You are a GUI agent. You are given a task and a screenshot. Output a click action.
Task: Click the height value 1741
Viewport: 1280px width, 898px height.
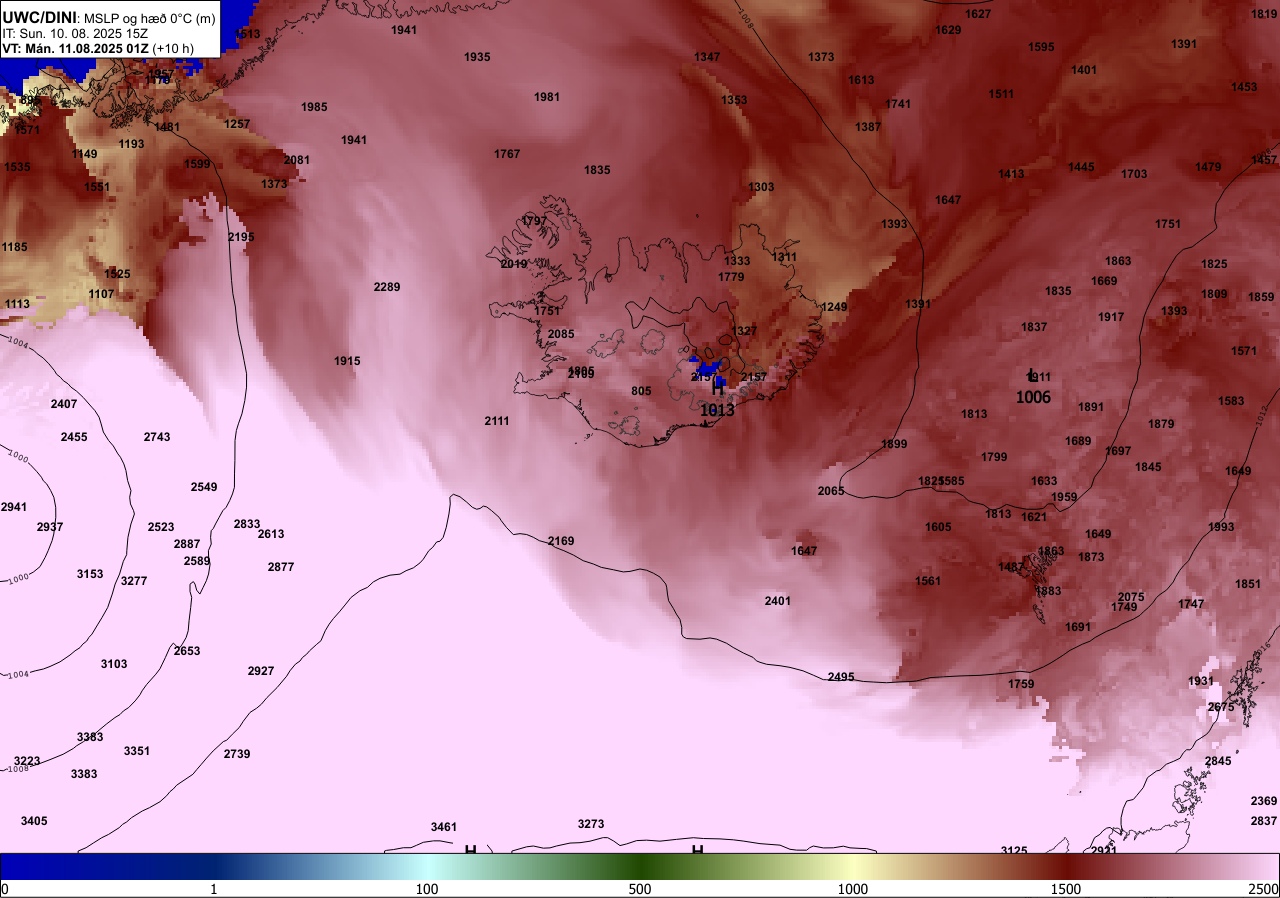pyautogui.click(x=898, y=104)
